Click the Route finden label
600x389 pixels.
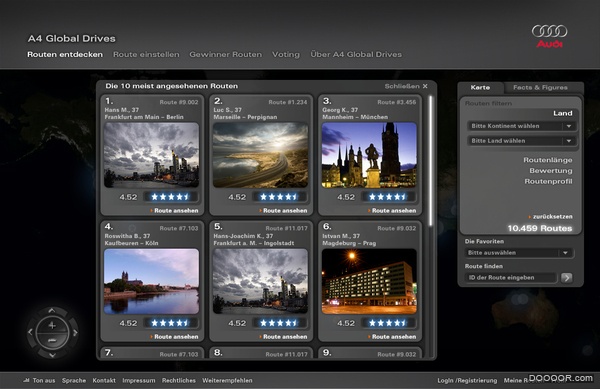[484, 266]
